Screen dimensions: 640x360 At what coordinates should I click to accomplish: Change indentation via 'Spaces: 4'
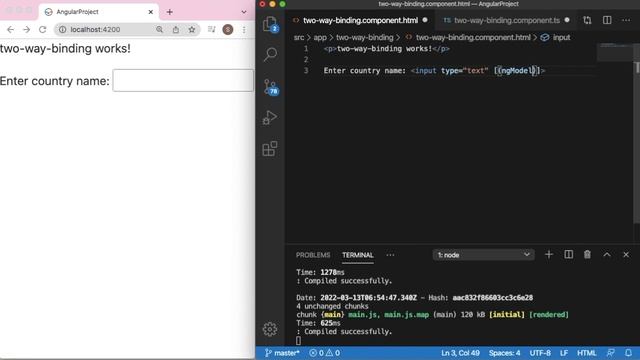504,353
